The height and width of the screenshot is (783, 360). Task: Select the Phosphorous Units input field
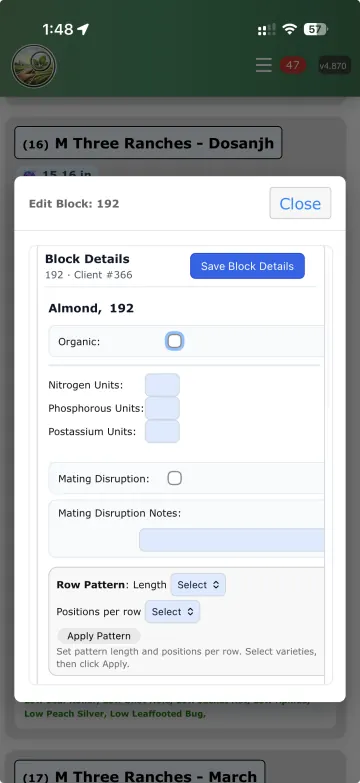[162, 408]
